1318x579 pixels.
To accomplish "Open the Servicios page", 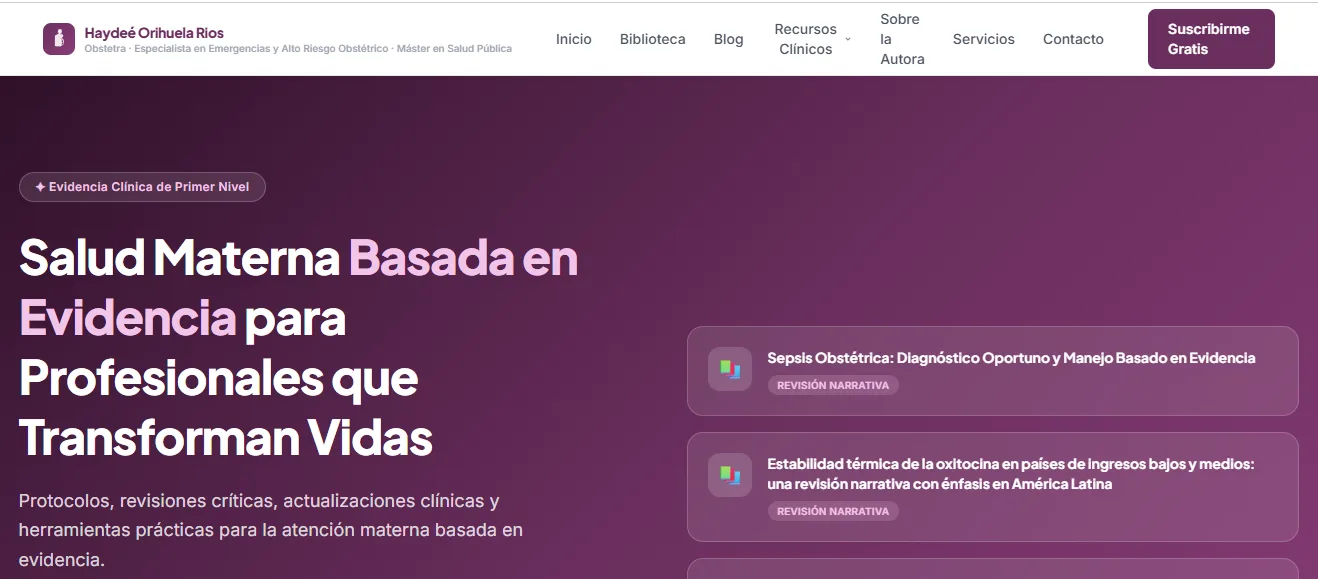I will pyautogui.click(x=984, y=39).
